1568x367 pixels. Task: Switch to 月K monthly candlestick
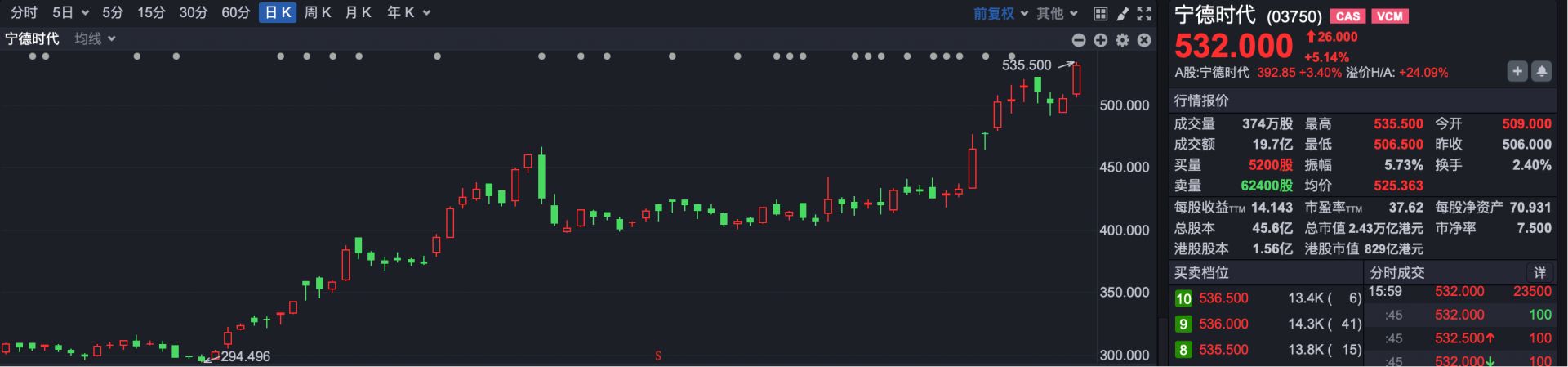[358, 12]
